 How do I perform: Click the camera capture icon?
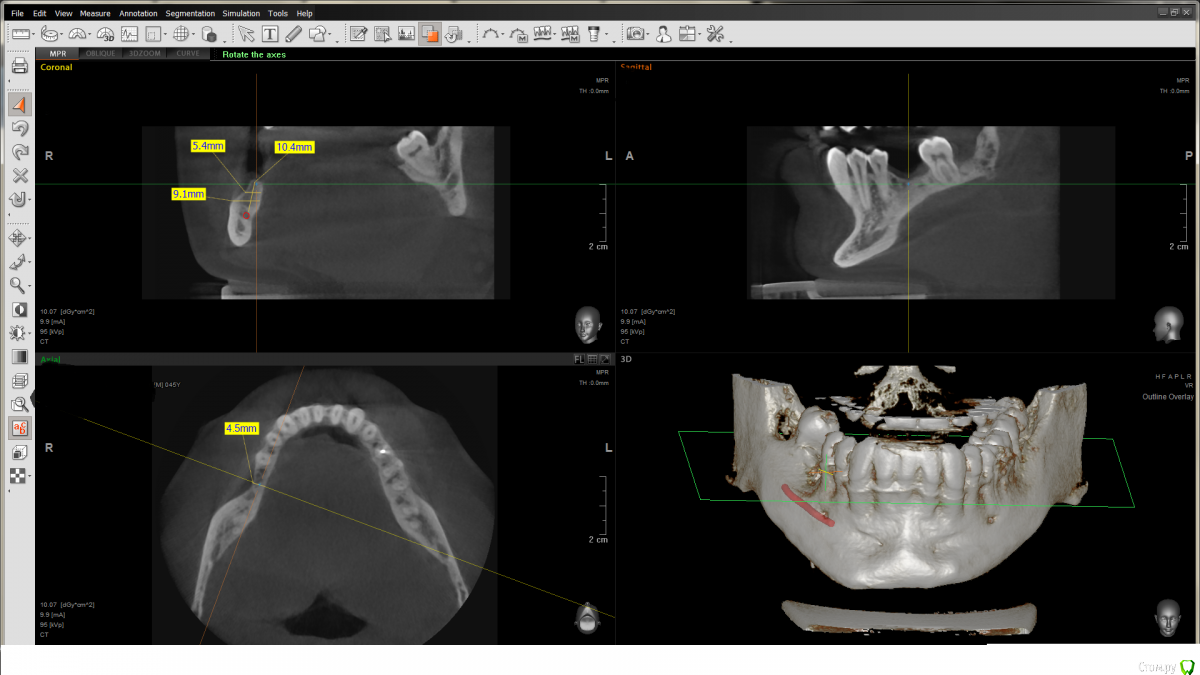pos(635,34)
